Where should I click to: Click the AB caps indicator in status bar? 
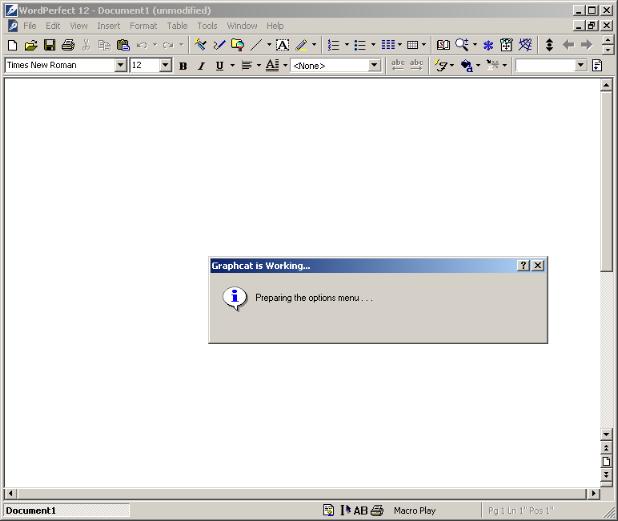click(x=361, y=511)
